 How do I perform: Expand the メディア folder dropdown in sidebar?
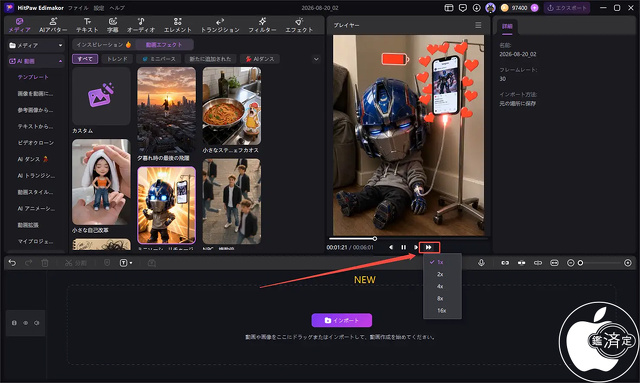[60, 45]
